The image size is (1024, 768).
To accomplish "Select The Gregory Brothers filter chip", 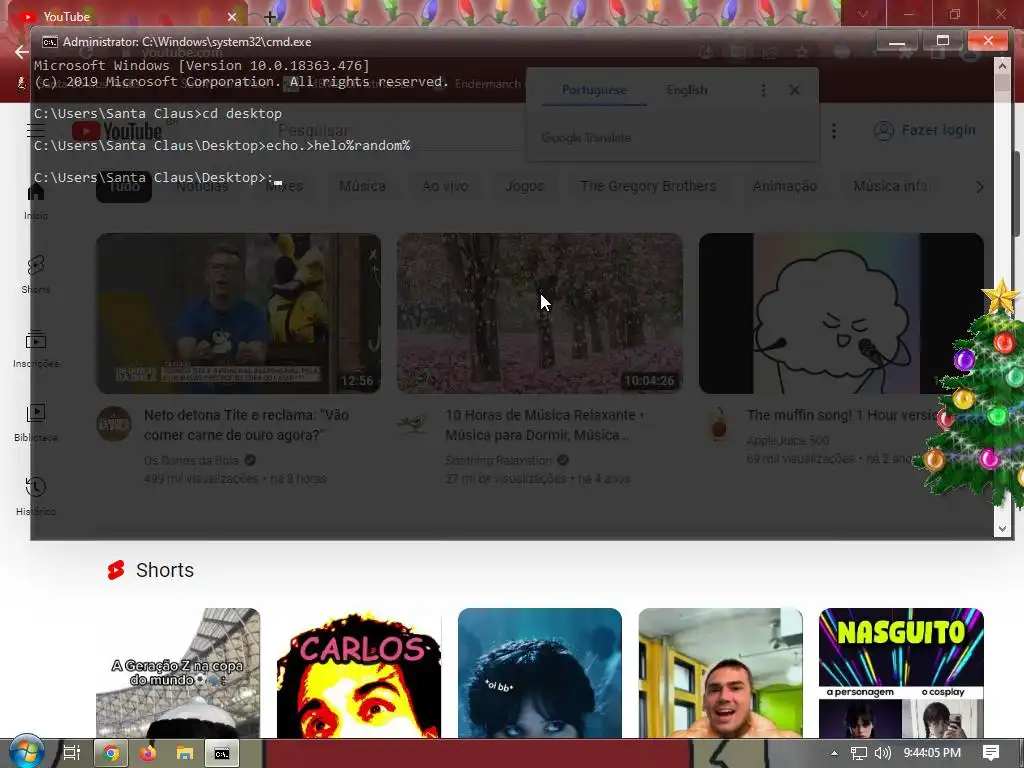I will [648, 187].
